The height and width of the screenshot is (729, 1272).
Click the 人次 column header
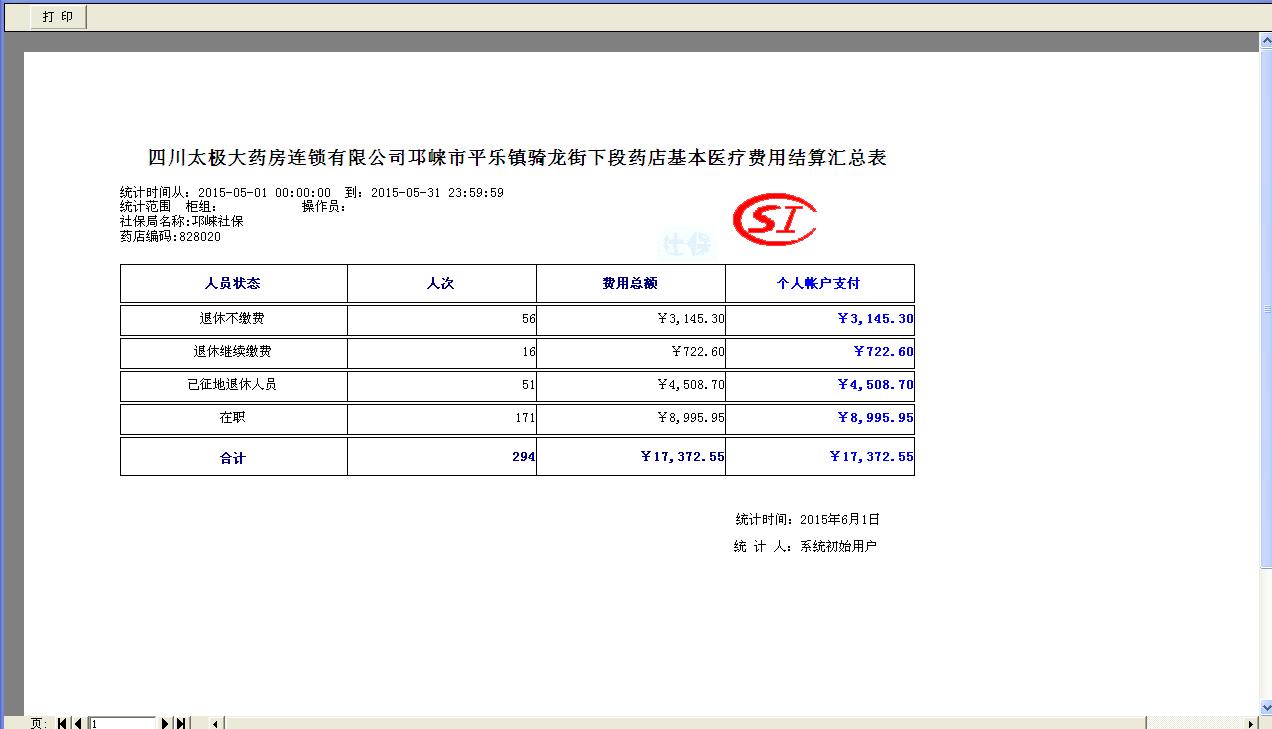[441, 284]
